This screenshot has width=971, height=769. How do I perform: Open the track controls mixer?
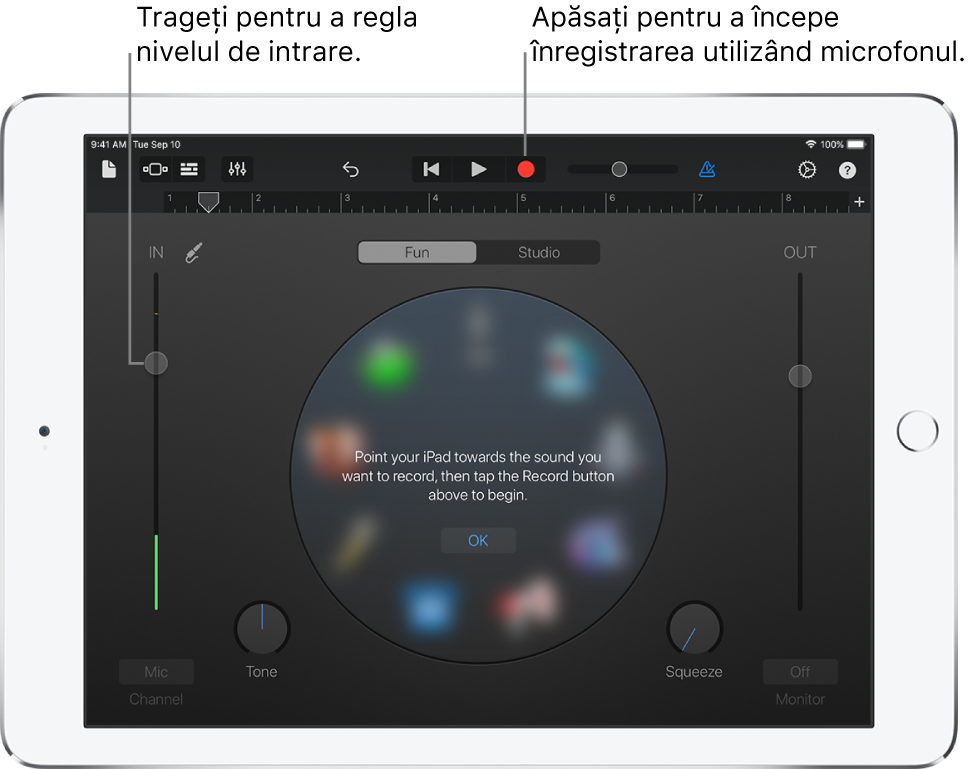point(236,169)
